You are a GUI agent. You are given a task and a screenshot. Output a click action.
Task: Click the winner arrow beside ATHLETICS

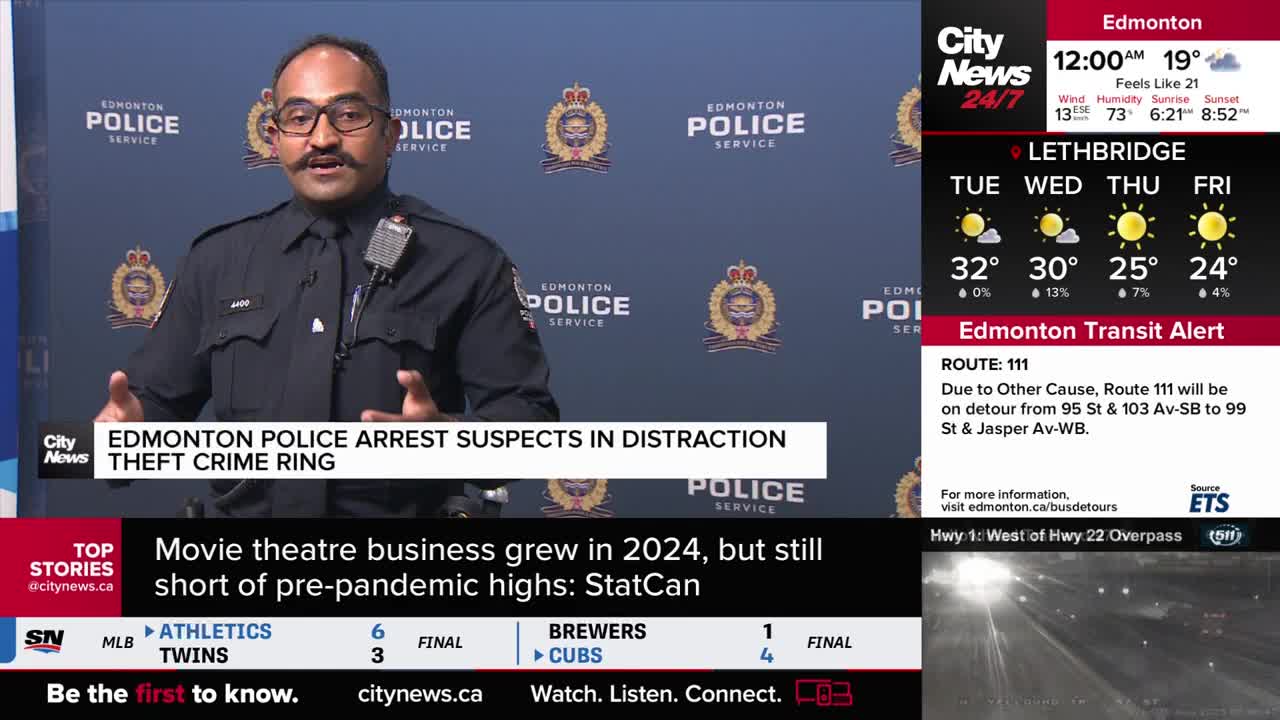[149, 631]
